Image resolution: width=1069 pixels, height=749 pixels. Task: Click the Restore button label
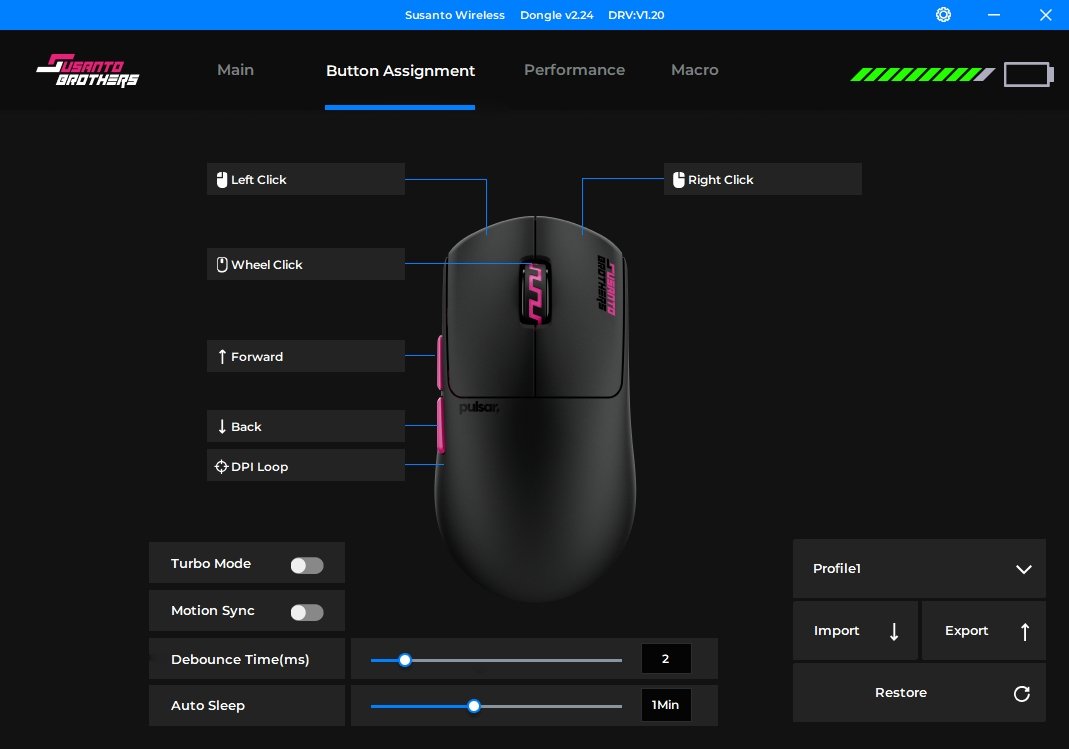[901, 692]
